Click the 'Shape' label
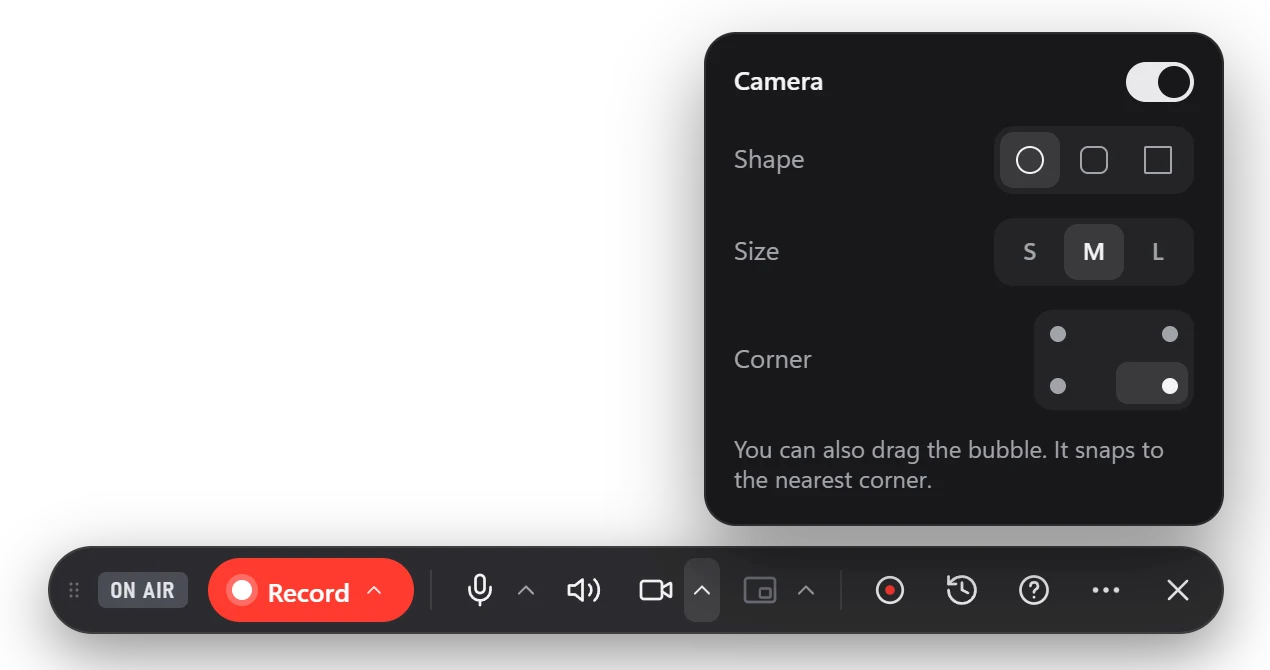Screen dimensions: 1270x670 (769, 160)
